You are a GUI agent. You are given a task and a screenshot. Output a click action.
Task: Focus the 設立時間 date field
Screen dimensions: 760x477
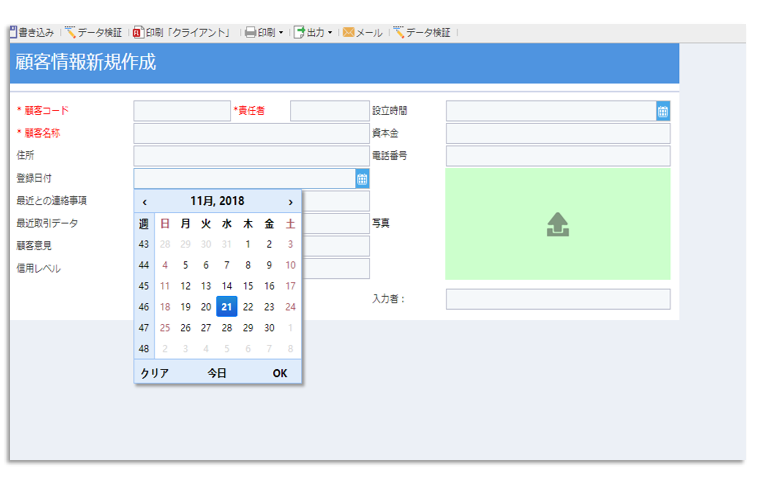pos(551,111)
